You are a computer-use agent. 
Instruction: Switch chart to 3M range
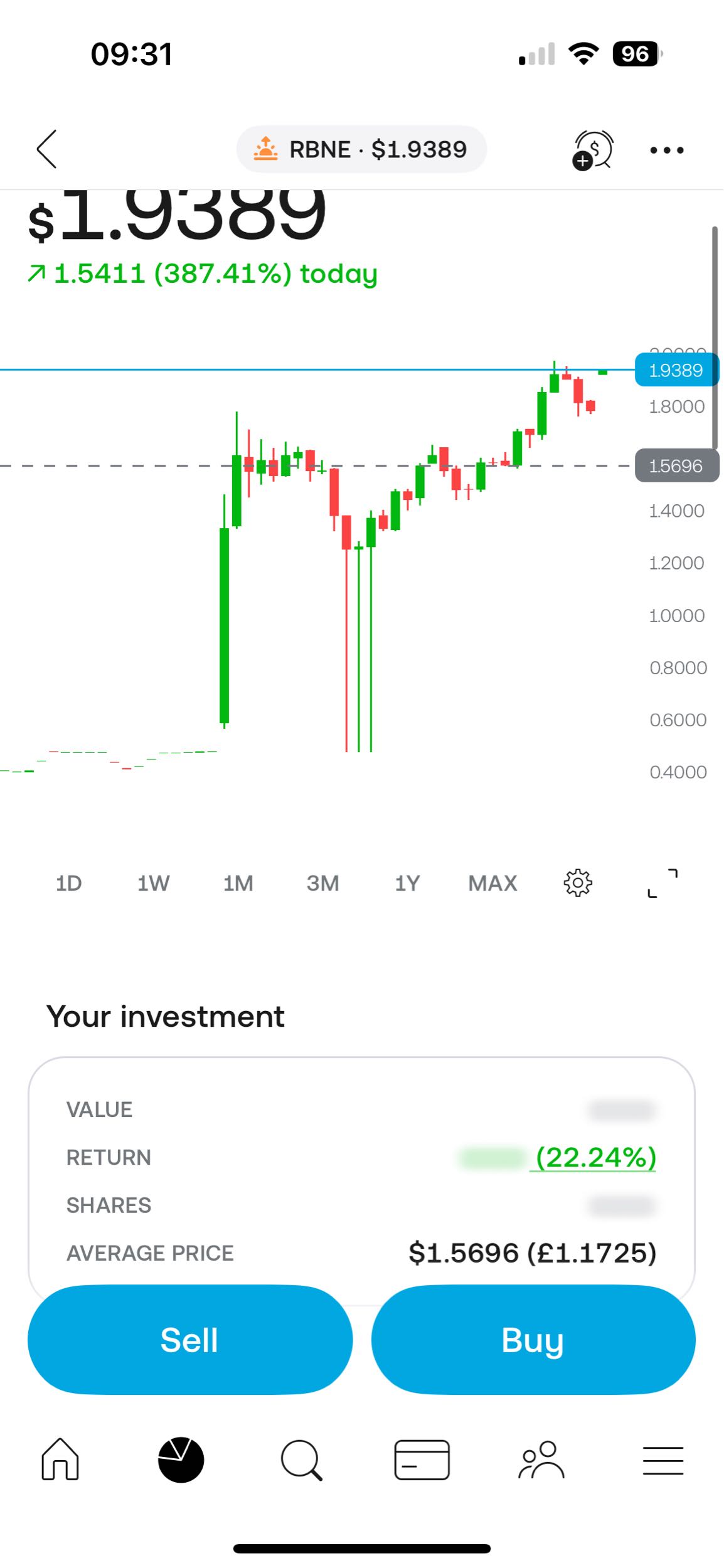322,883
